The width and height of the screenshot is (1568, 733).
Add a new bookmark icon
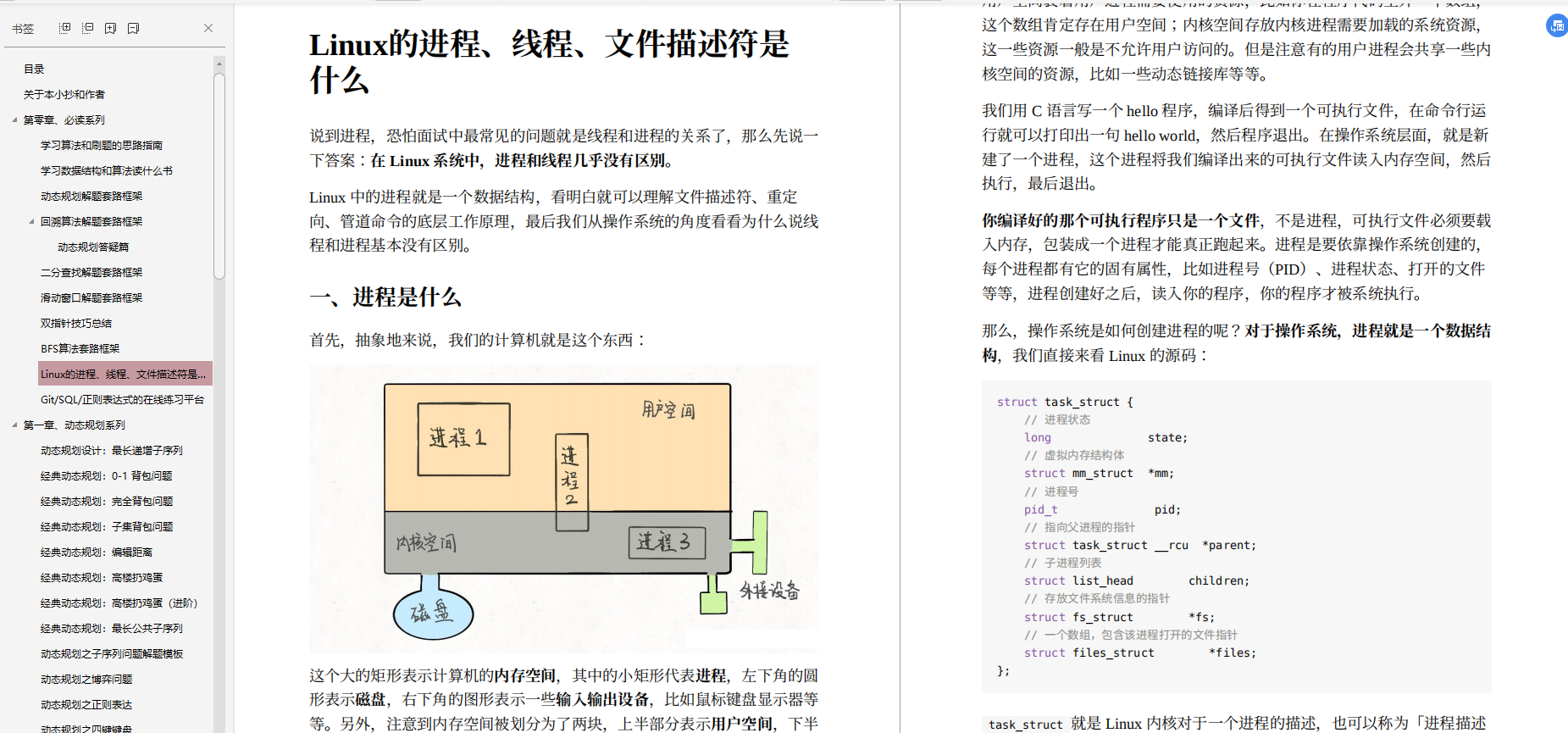(x=110, y=28)
